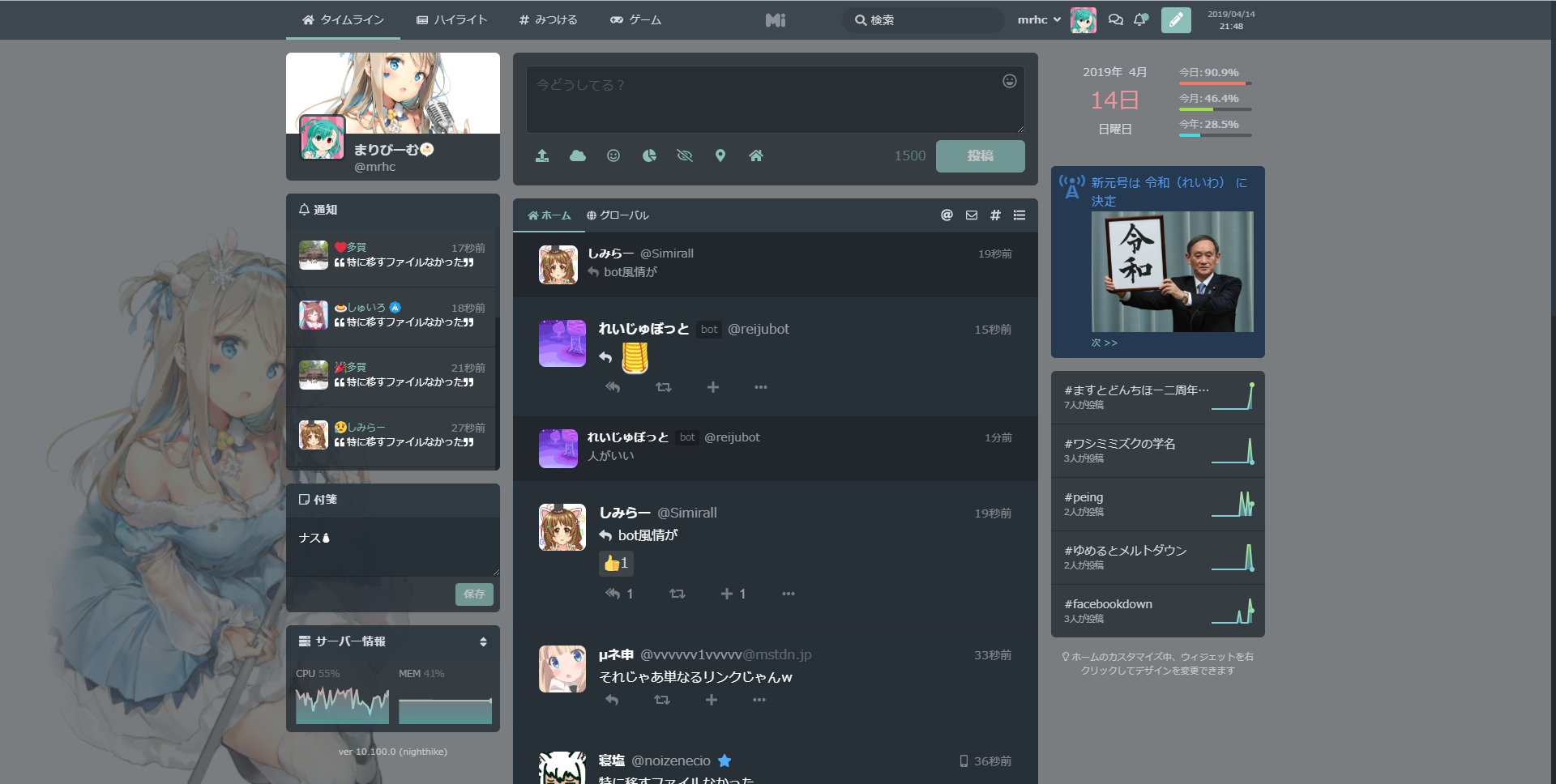Open the ハイライト menu item
Image resolution: width=1556 pixels, height=784 pixels.
(x=451, y=19)
